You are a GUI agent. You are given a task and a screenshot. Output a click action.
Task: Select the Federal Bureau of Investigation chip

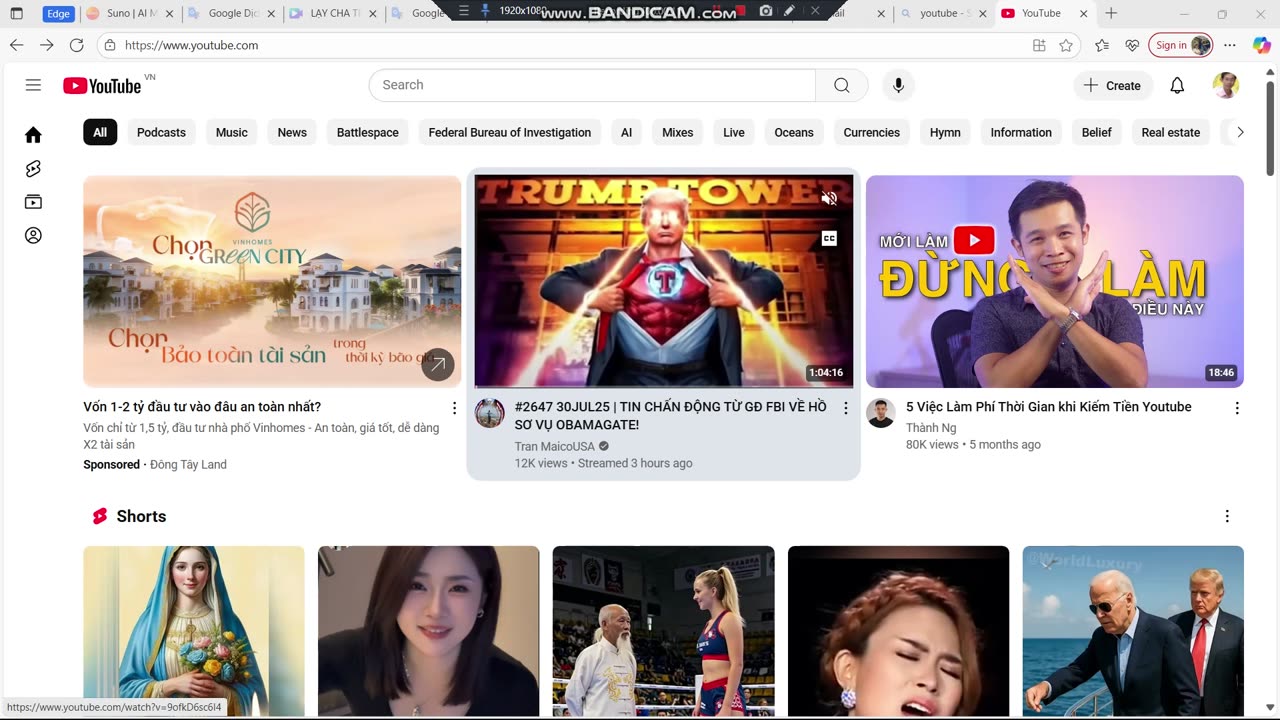[509, 132]
